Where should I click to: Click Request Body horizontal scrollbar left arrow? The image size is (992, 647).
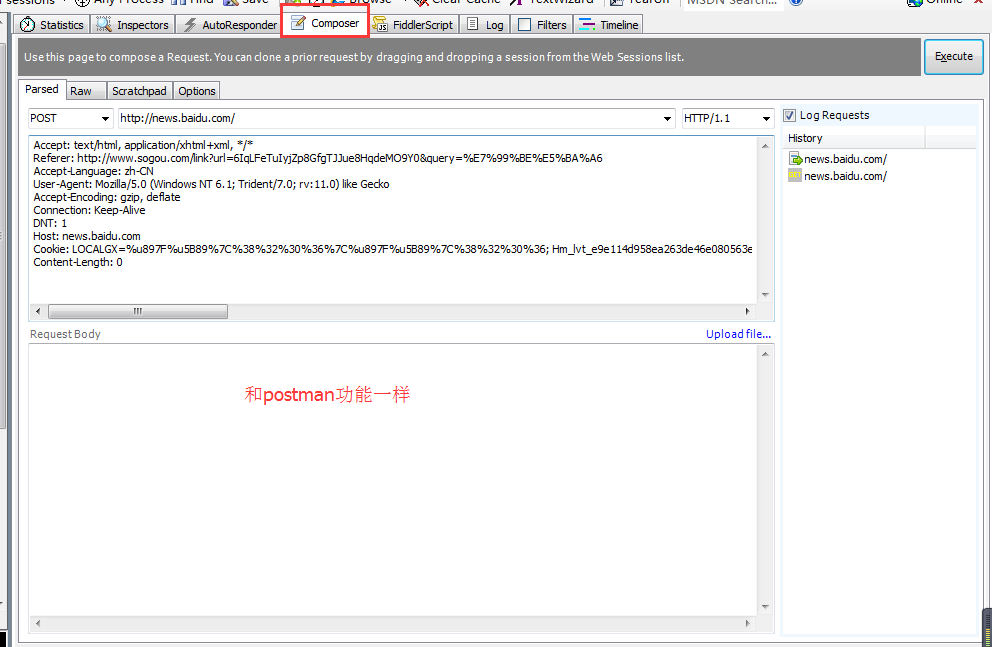point(38,623)
